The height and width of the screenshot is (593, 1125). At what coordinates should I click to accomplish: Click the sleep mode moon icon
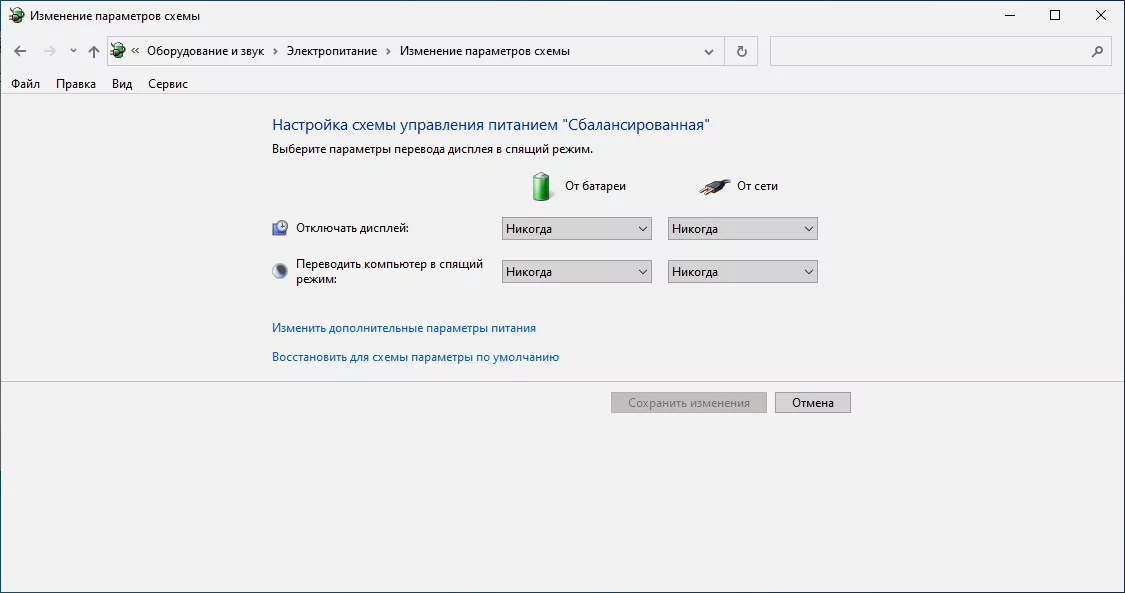click(x=280, y=271)
